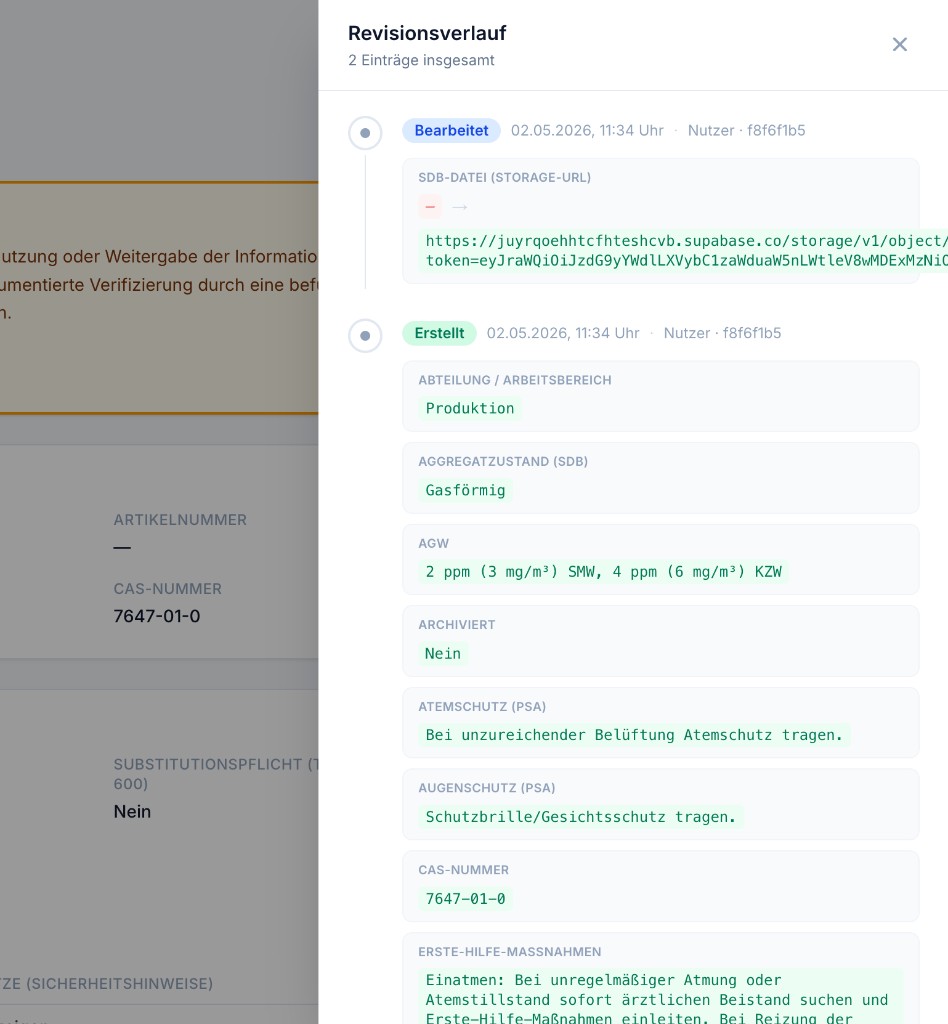Click timeline dot of Bearbeitet entry
The image size is (948, 1024).
(x=365, y=133)
